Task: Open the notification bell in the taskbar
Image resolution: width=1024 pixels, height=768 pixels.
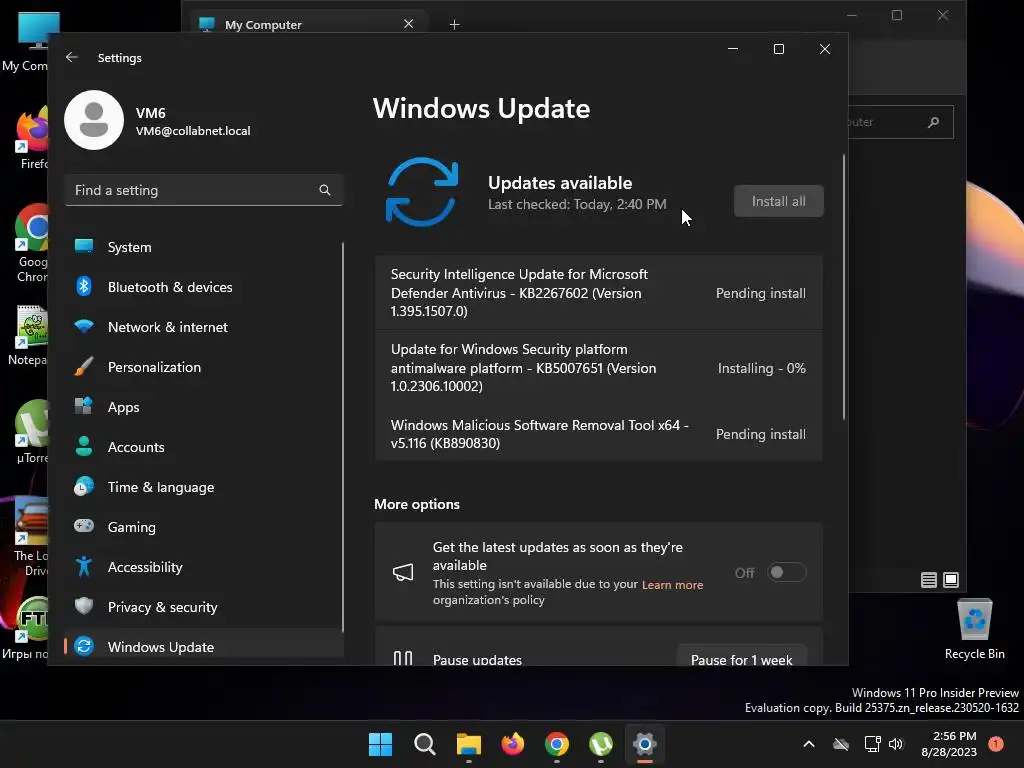Action: point(995,744)
